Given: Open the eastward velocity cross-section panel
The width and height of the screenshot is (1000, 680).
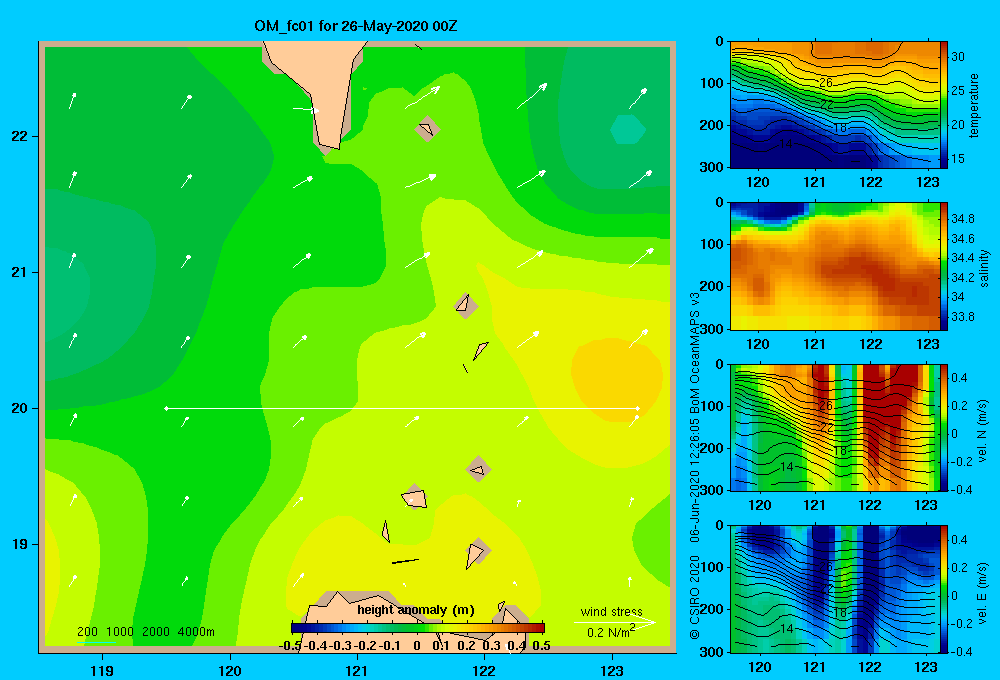Looking at the screenshot, I should 835,589.
